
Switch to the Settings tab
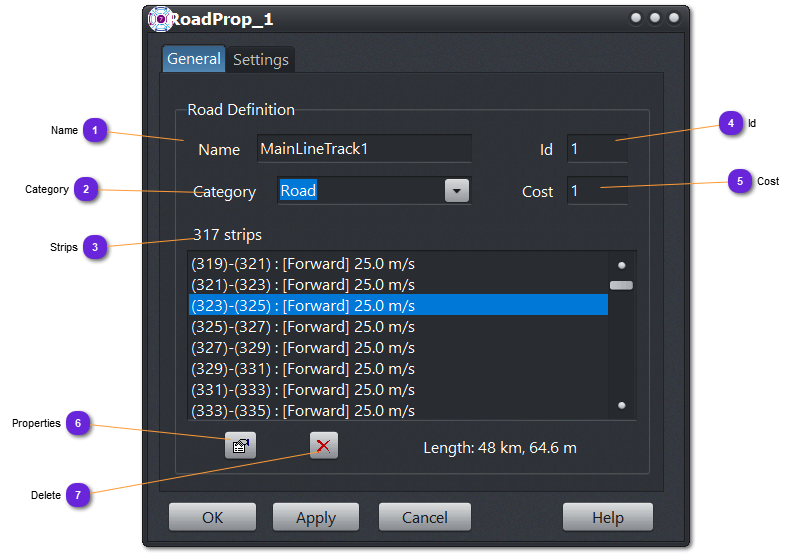tap(261, 60)
